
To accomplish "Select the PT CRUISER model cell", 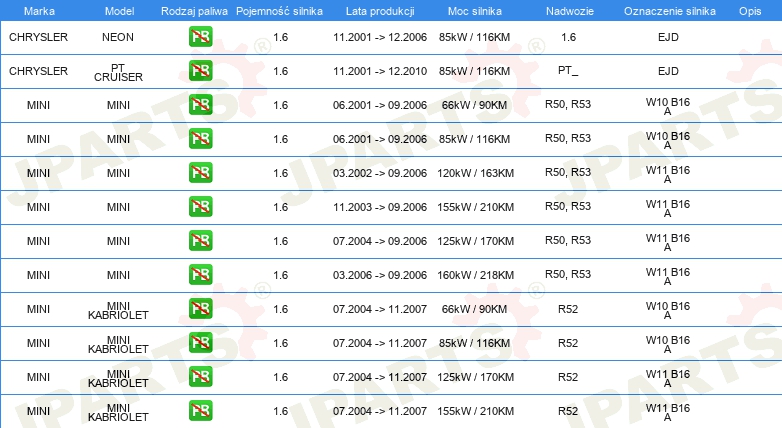I will click(x=118, y=72).
